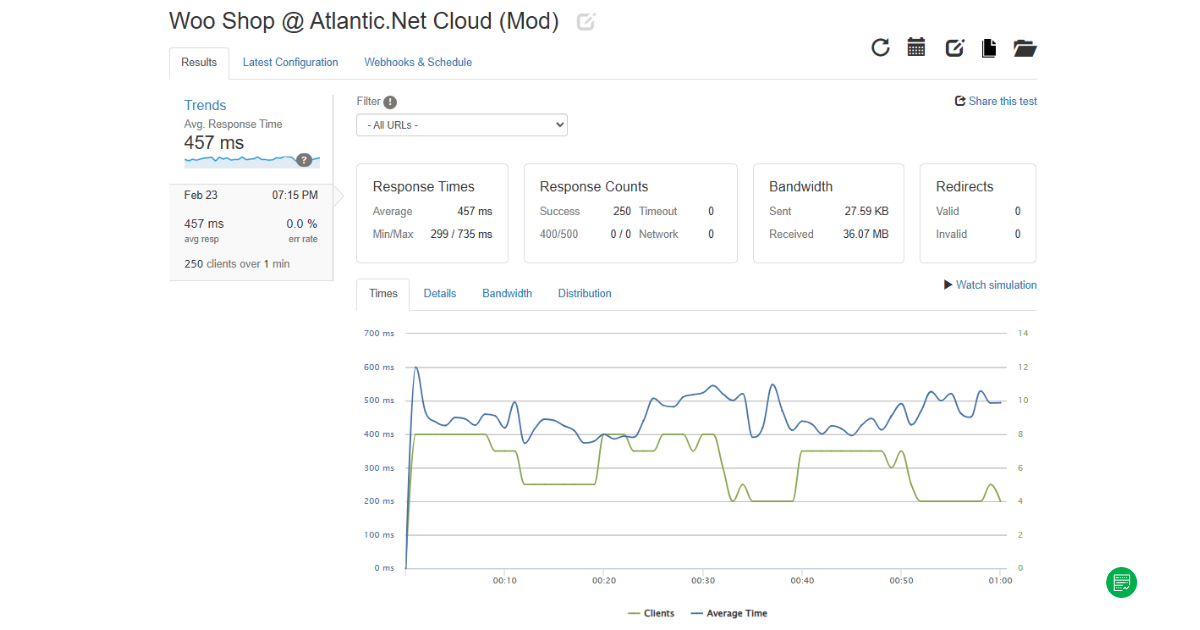Open the Webhooks & Schedule tab
This screenshot has width=1200, height=630.
418,63
